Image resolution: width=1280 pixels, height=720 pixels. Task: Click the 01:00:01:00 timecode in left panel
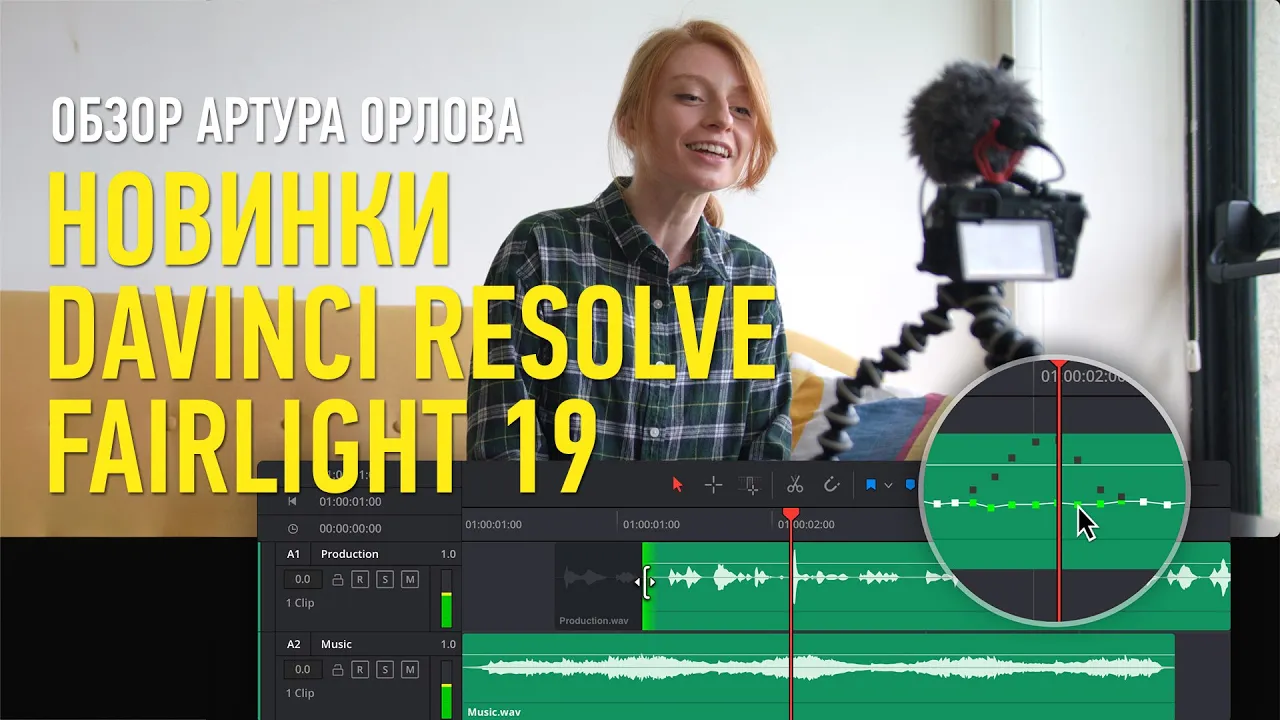350,501
